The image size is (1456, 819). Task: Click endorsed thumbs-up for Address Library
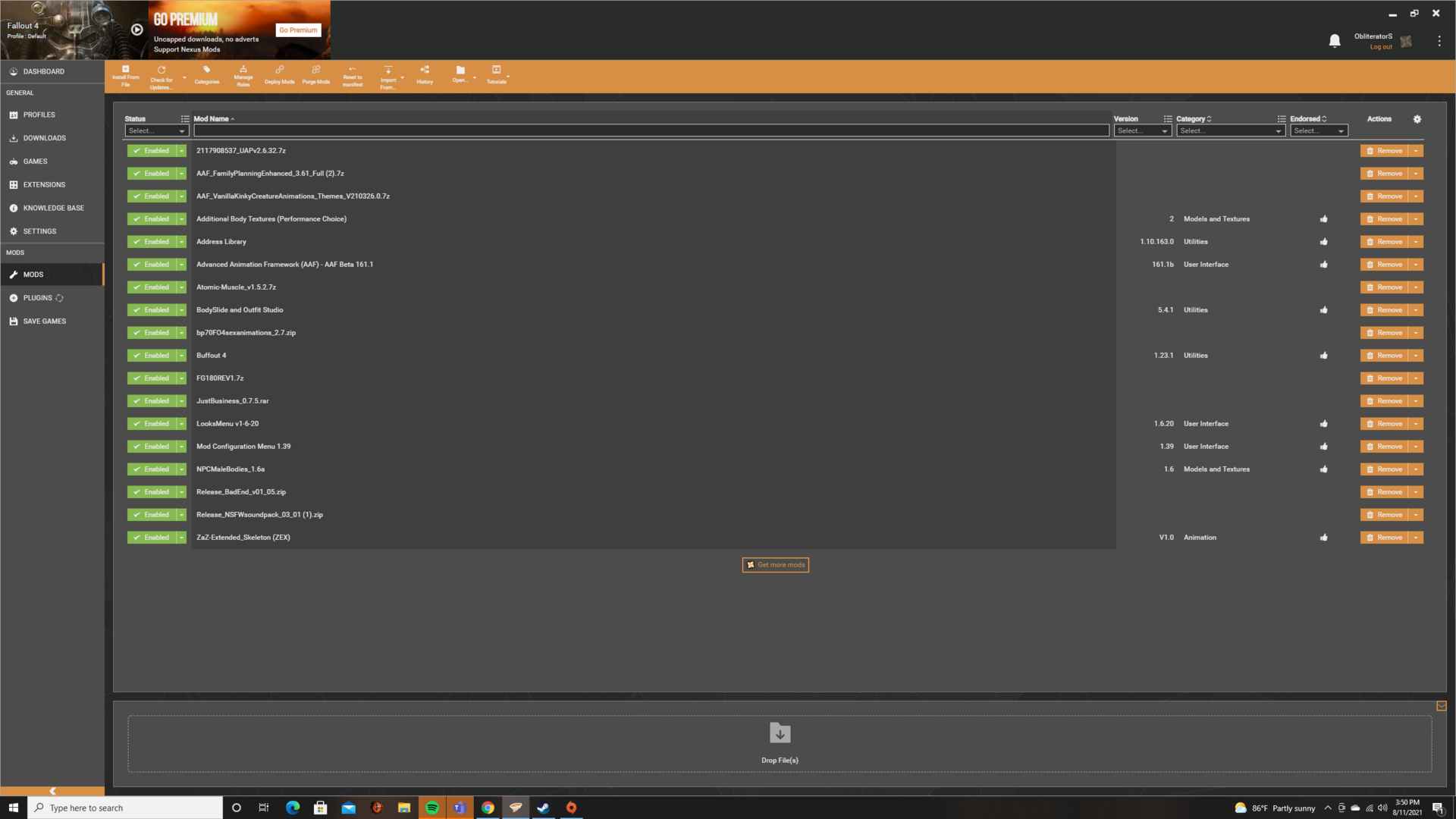click(1324, 242)
